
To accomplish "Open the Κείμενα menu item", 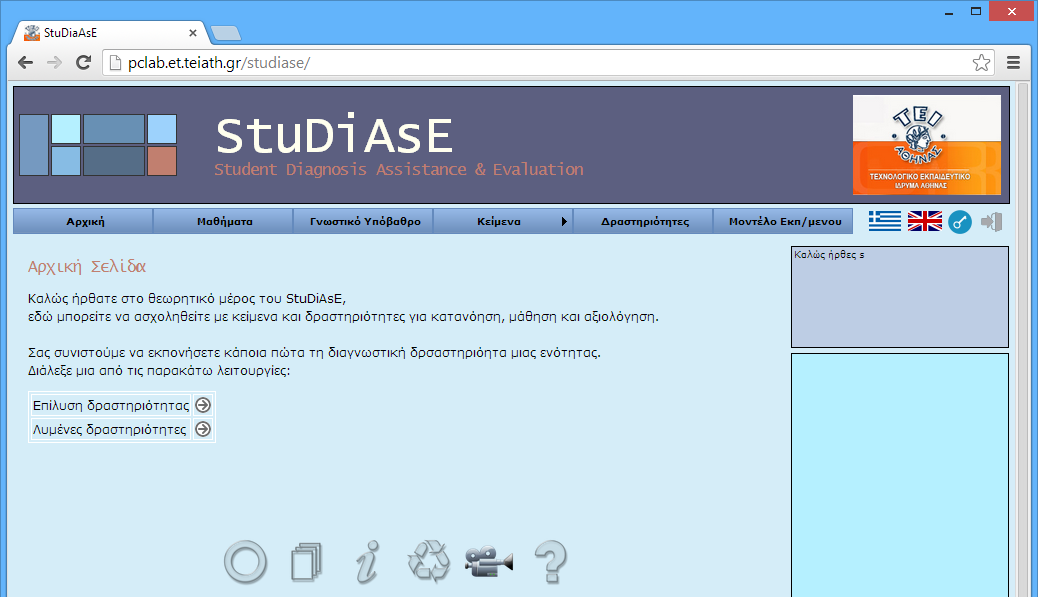I will point(503,222).
